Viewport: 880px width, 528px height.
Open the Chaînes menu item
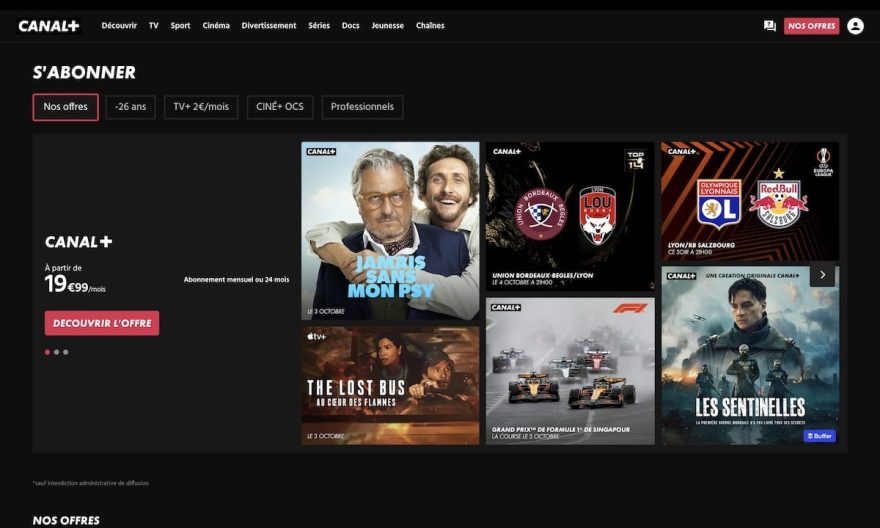click(430, 25)
